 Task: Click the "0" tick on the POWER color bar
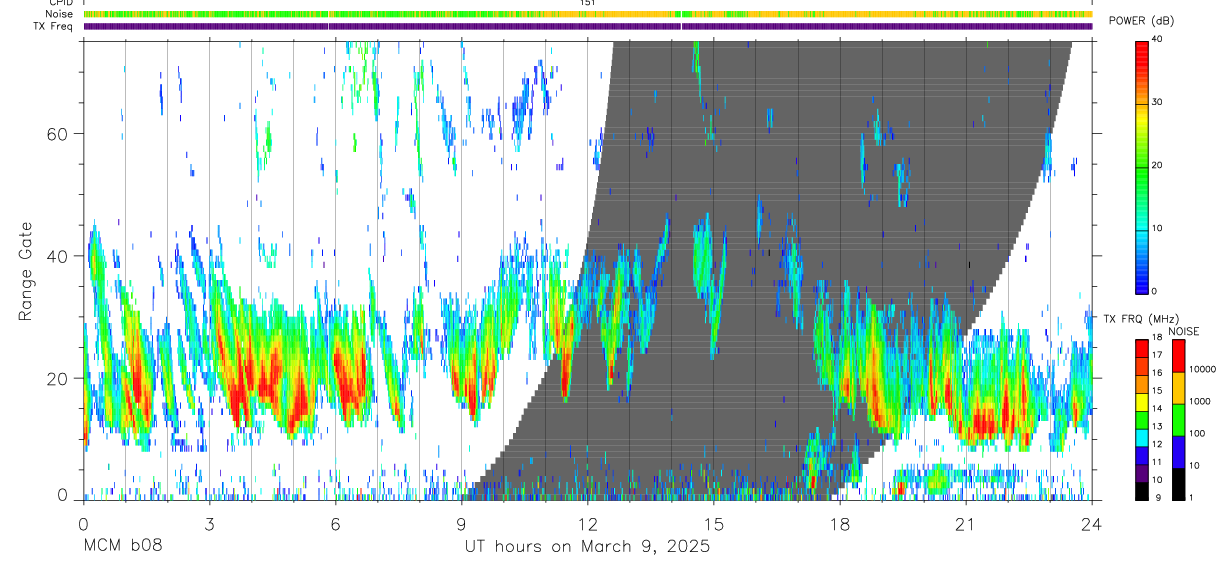pyautogui.click(x=1155, y=291)
